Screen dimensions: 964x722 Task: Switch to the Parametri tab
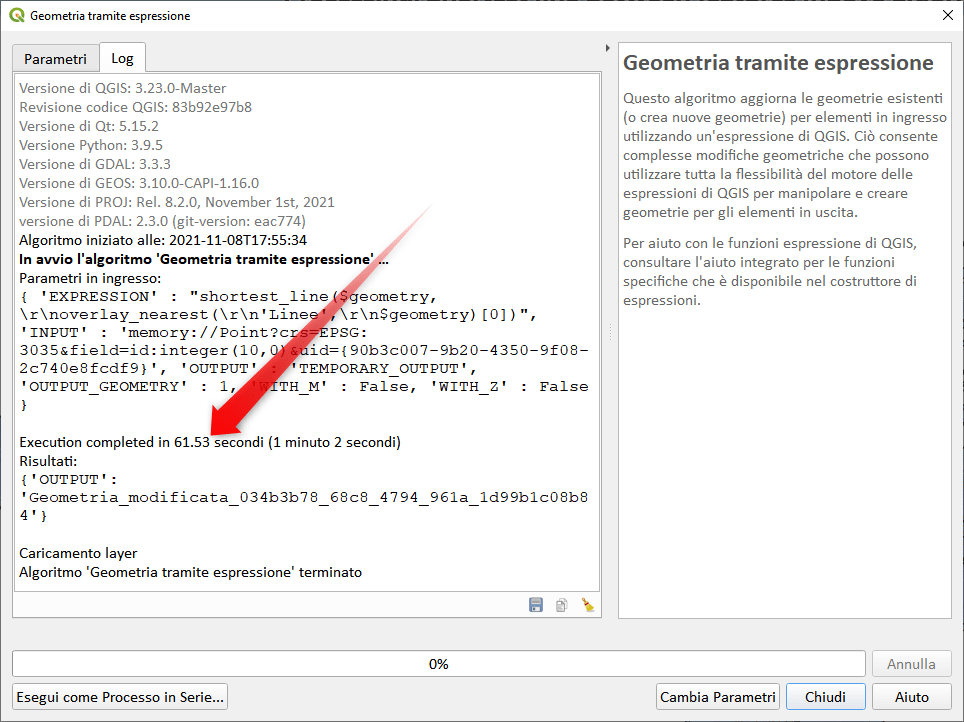click(55, 59)
